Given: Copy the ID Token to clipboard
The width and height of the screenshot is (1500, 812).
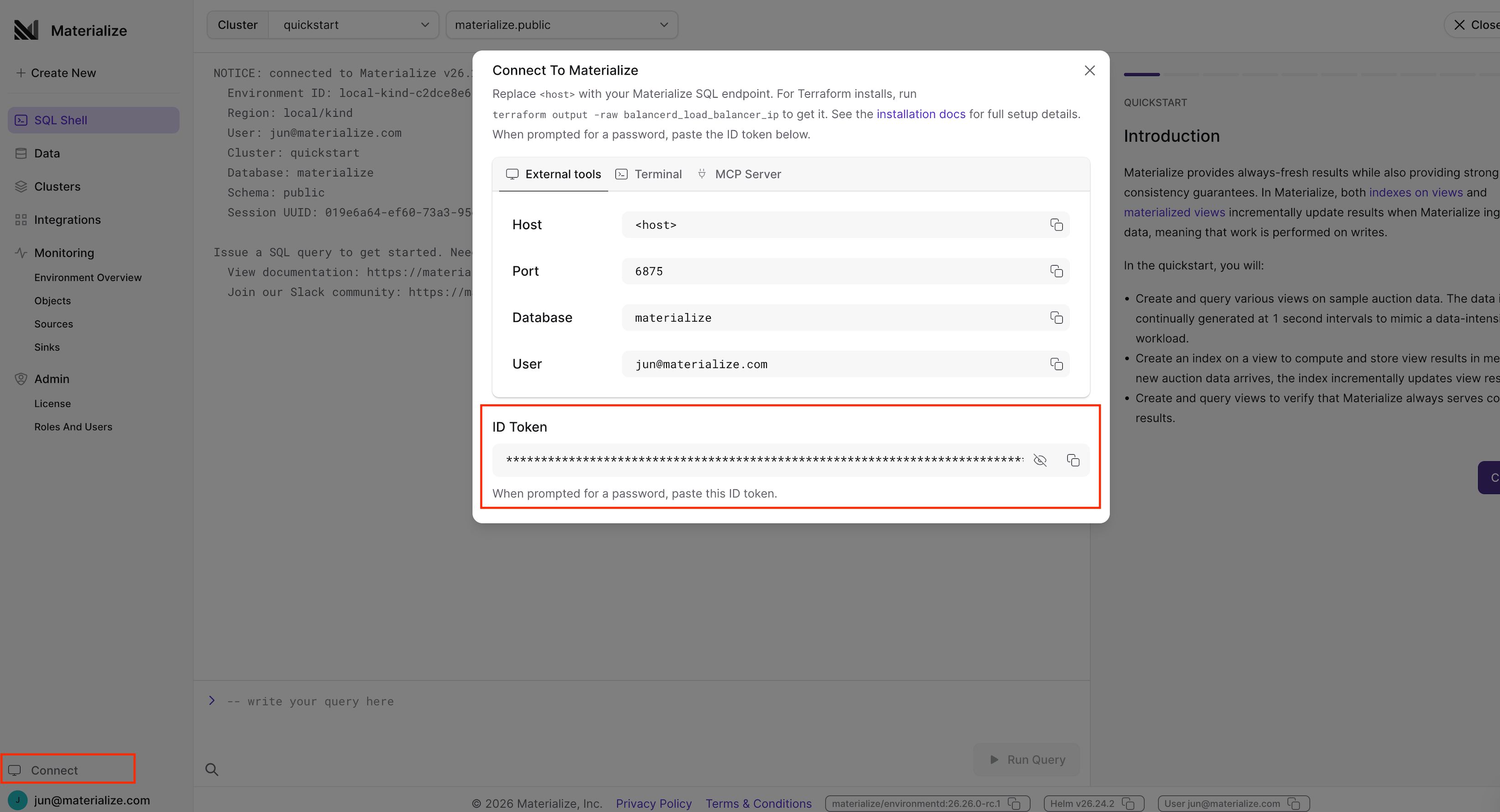Looking at the screenshot, I should click(1073, 460).
